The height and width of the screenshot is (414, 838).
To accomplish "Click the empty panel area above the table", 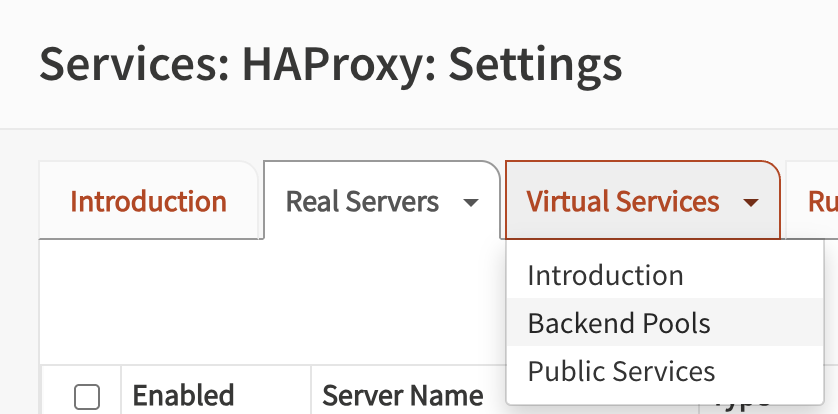I will pyautogui.click(x=270, y=300).
